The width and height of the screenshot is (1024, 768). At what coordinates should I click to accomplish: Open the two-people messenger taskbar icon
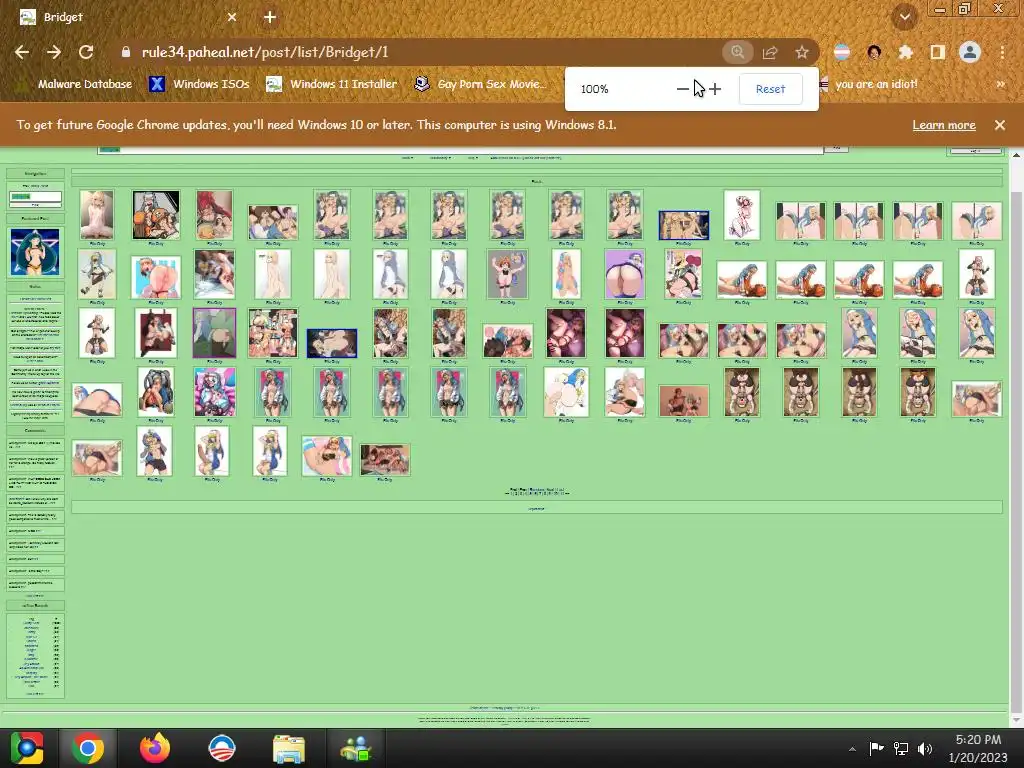click(355, 748)
